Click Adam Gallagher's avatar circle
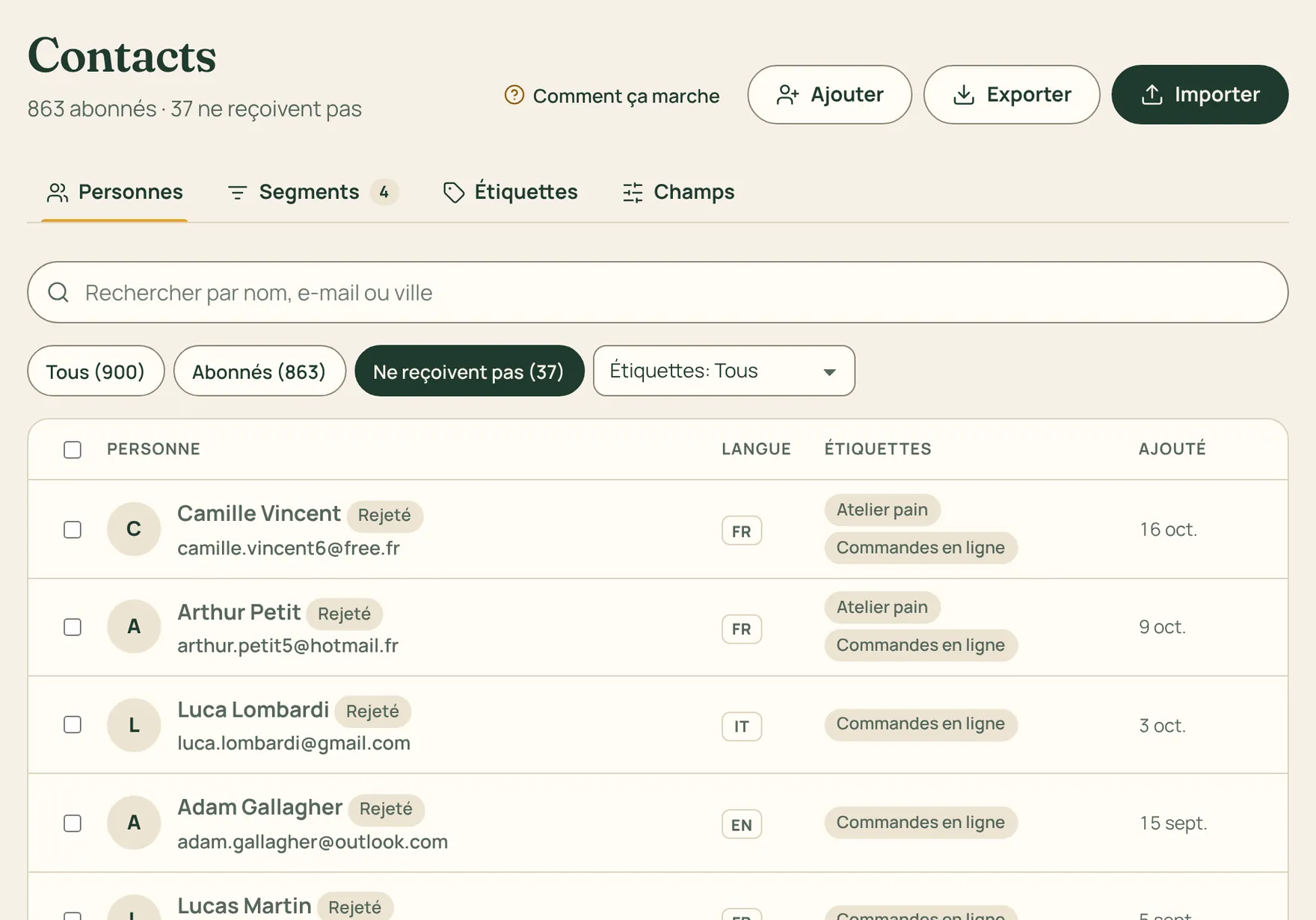The width and height of the screenshot is (1316, 920). 134,823
